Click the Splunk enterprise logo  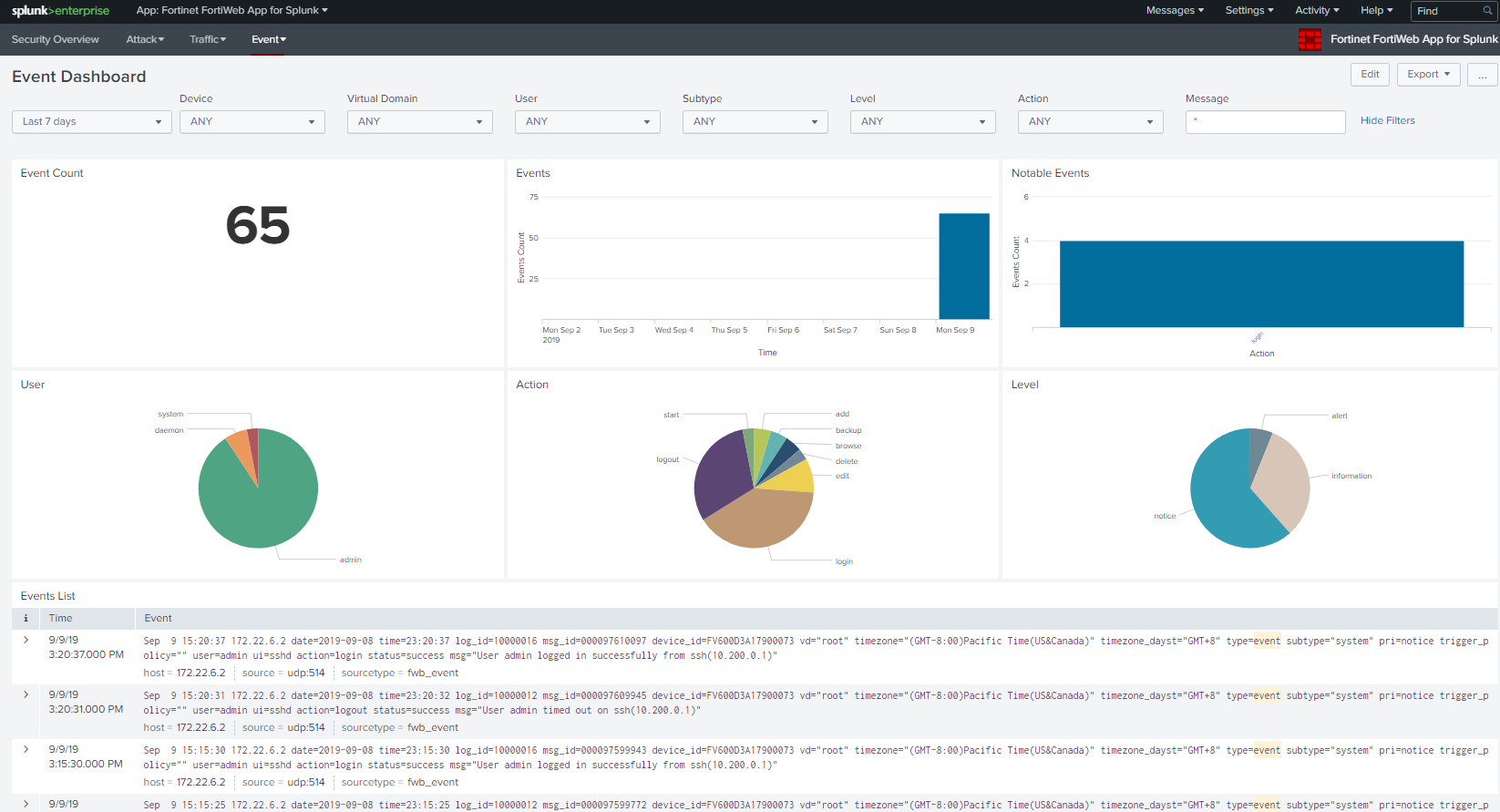tap(60, 11)
